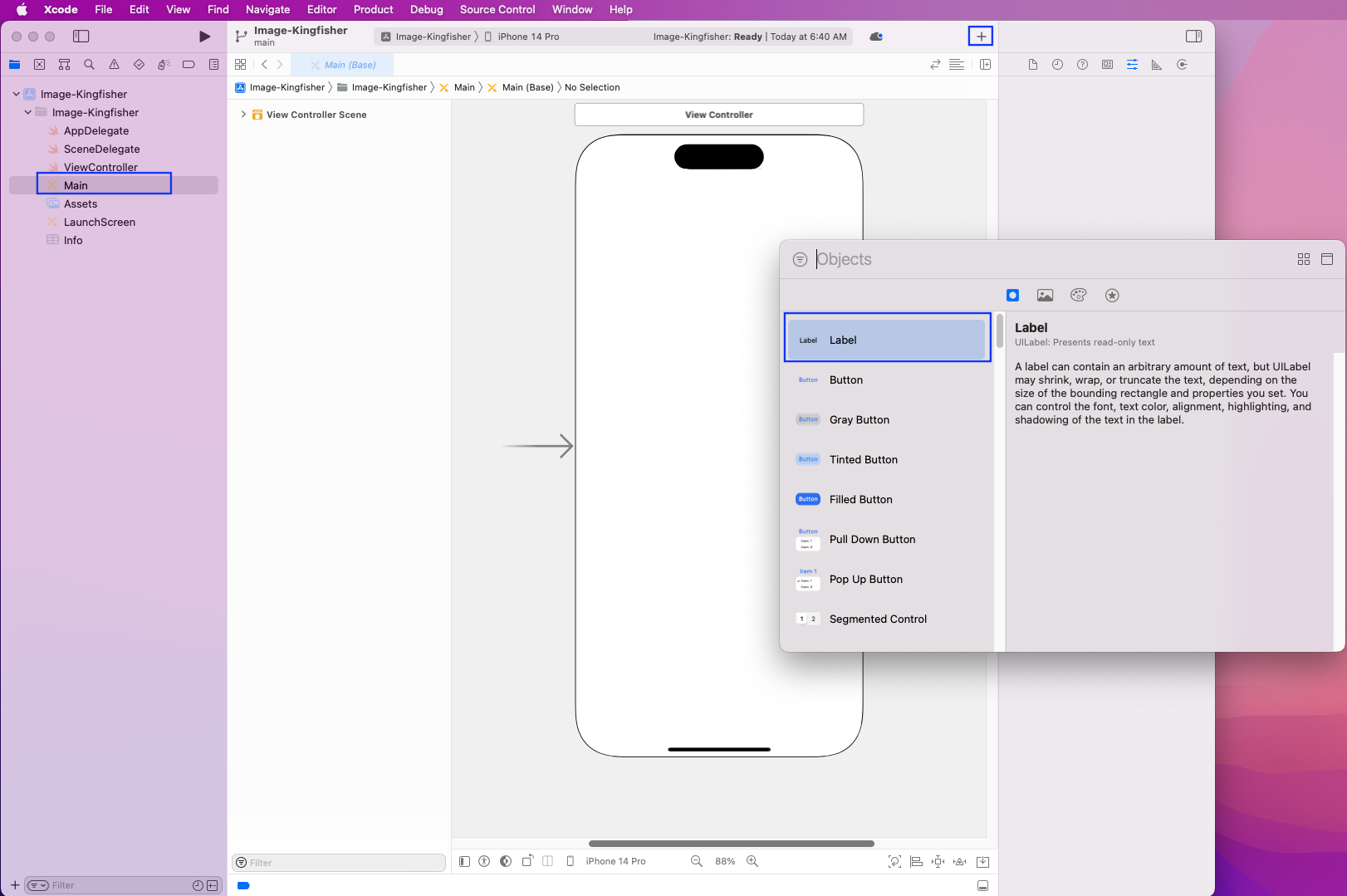Toggle accessibility settings in canvas bar
Screen dimensions: 1347x896
tap(484, 861)
